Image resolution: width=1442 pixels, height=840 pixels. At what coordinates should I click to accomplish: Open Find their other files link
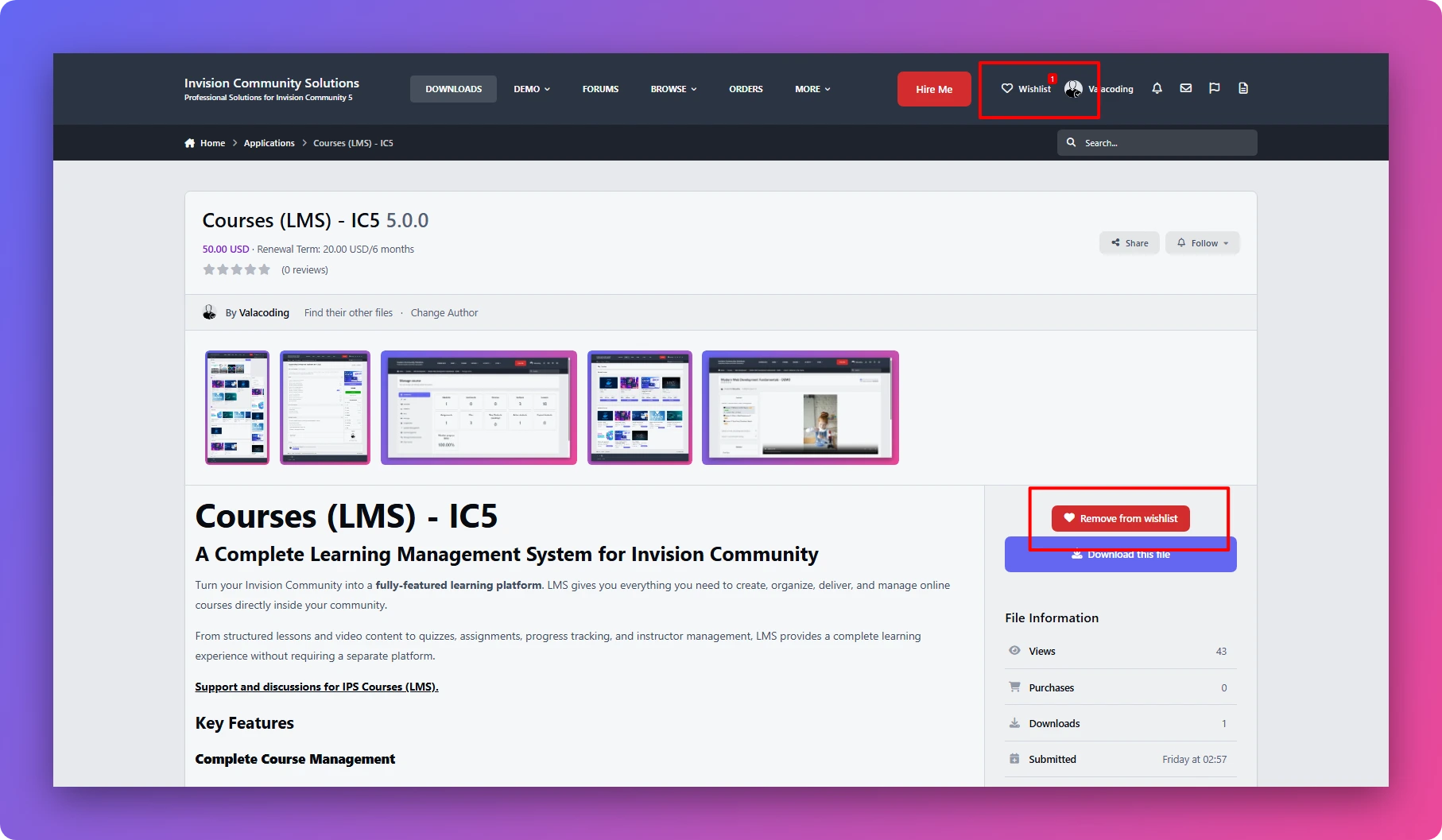pos(348,312)
